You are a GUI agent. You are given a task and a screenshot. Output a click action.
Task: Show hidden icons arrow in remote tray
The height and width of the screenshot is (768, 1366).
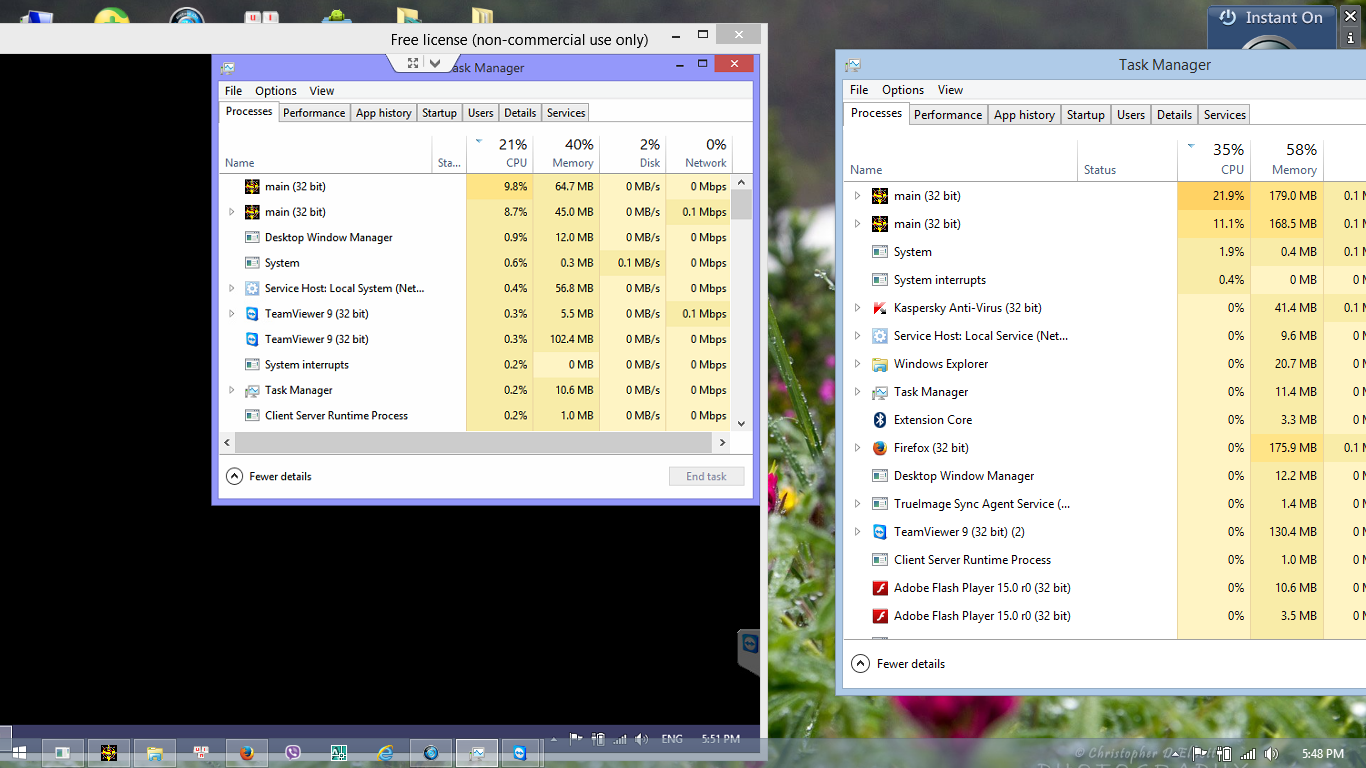pos(553,740)
